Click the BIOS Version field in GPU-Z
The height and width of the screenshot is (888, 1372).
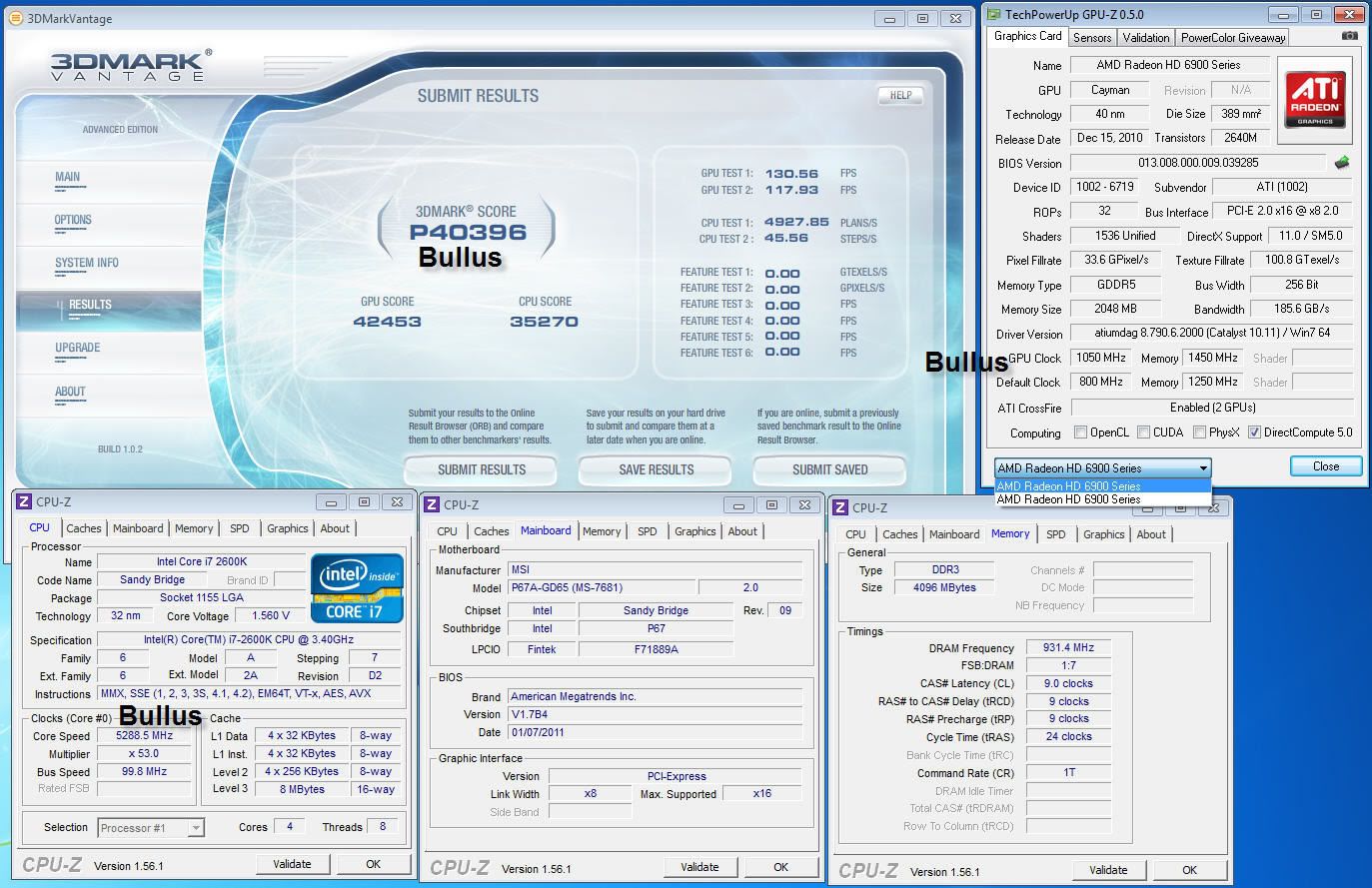coord(1198,162)
